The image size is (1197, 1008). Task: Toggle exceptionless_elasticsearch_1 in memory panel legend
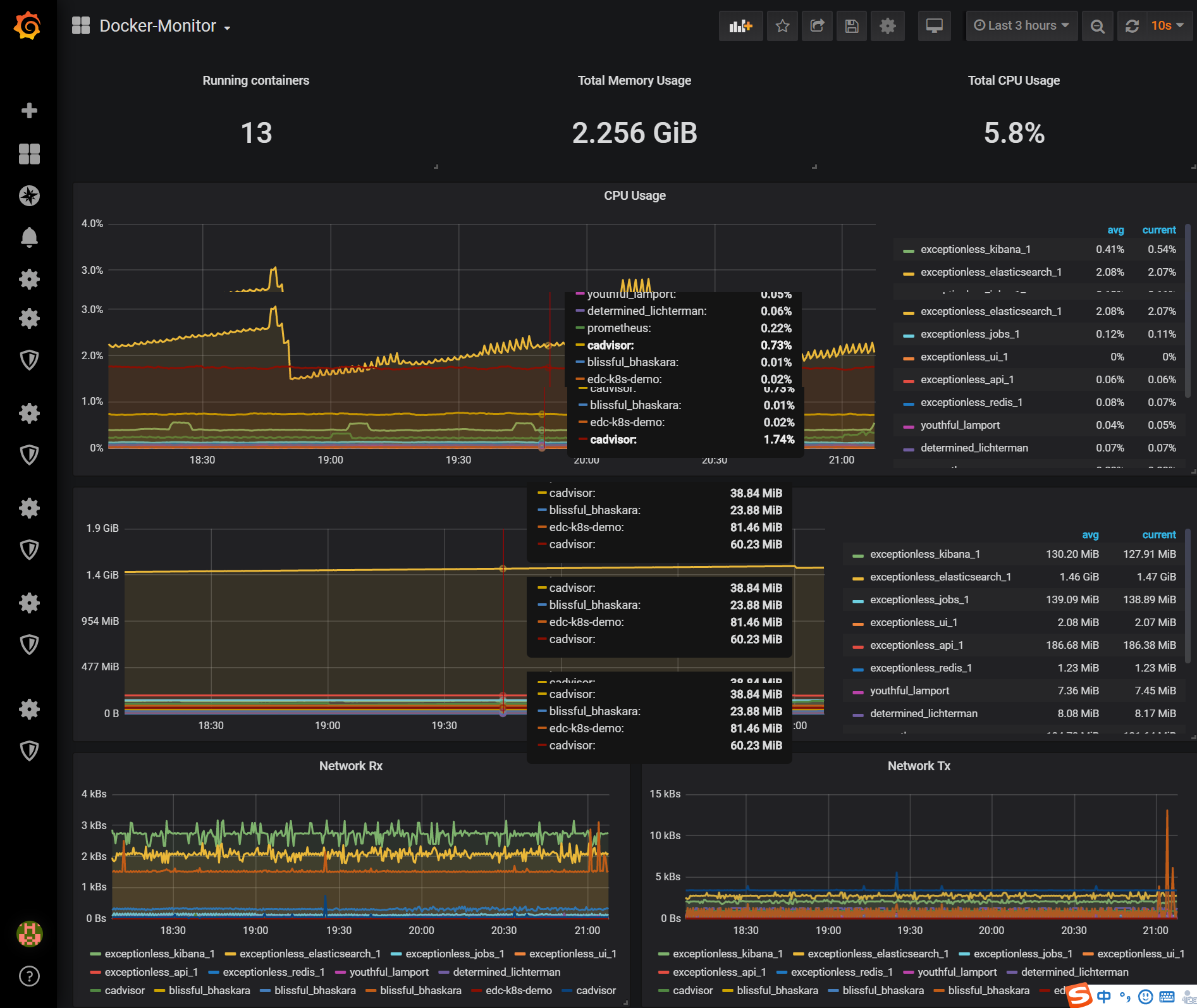click(x=940, y=577)
